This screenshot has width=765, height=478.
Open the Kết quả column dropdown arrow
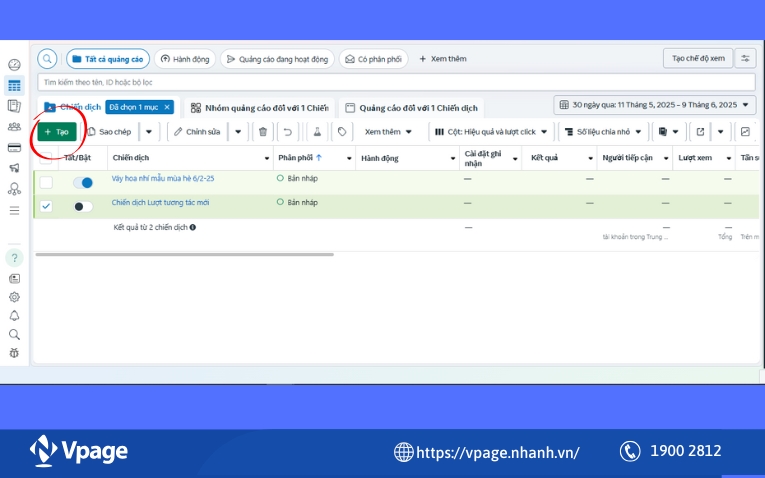click(x=590, y=158)
